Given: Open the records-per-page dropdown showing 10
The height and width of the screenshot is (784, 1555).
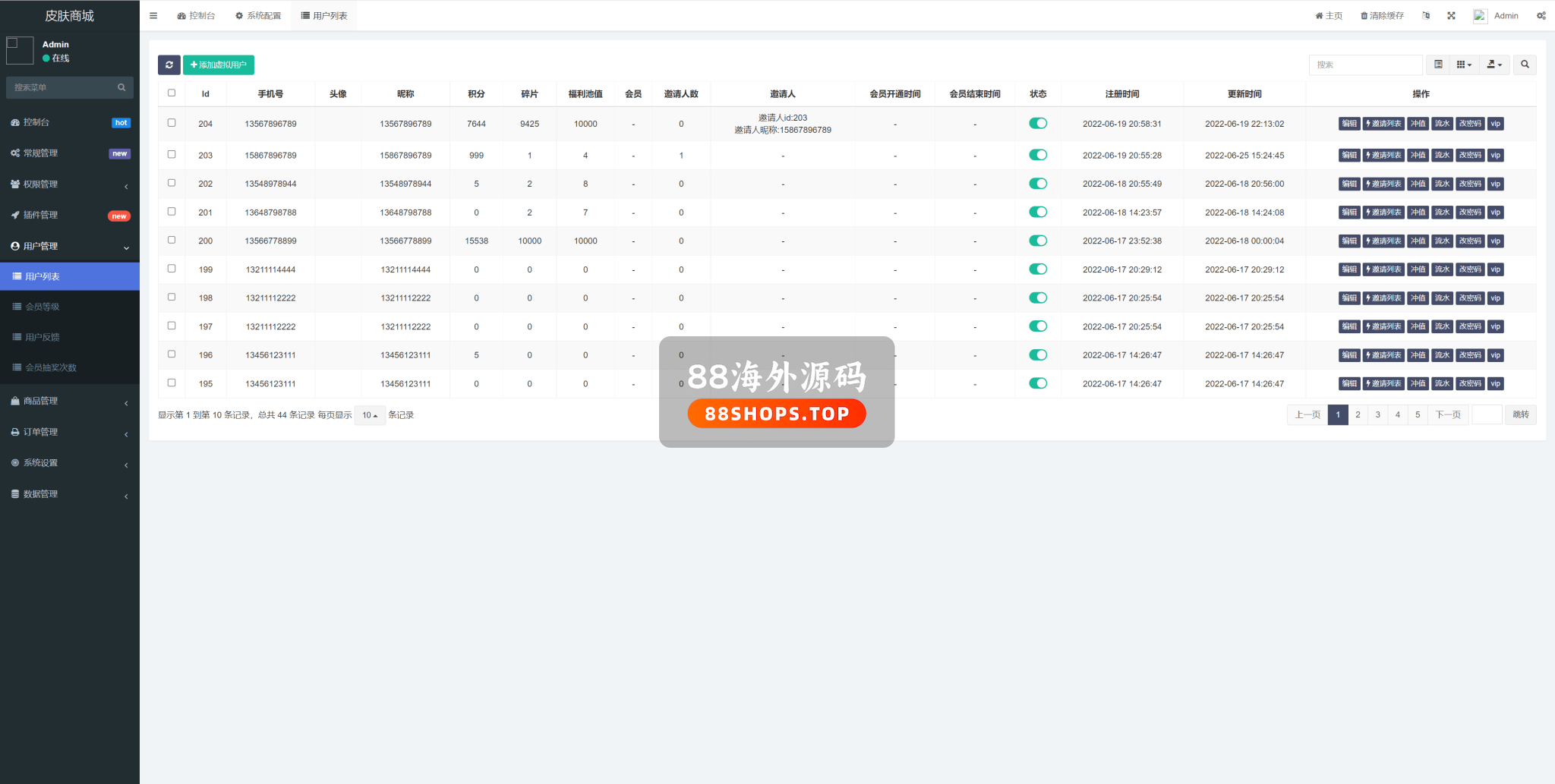Looking at the screenshot, I should coord(370,415).
